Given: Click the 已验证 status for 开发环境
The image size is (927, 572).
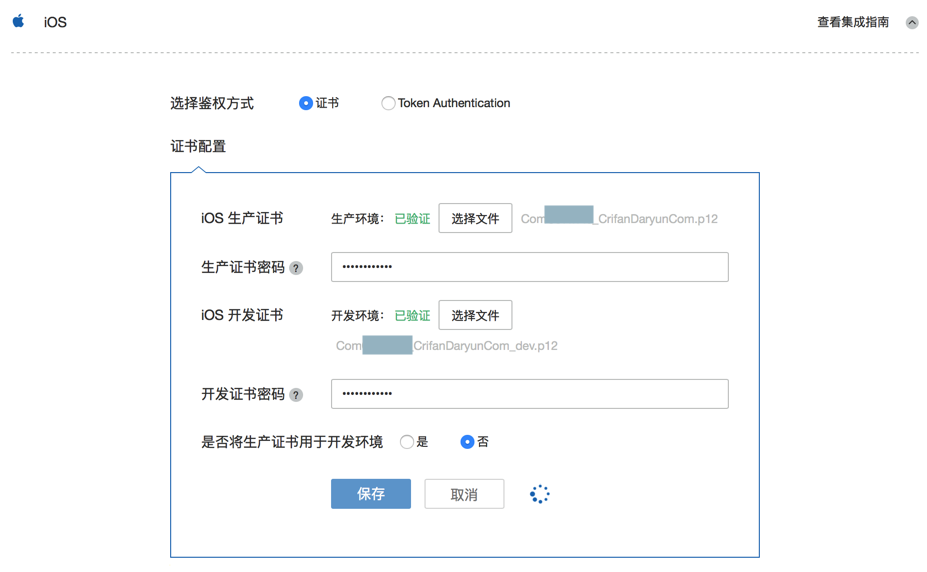Looking at the screenshot, I should (412, 315).
